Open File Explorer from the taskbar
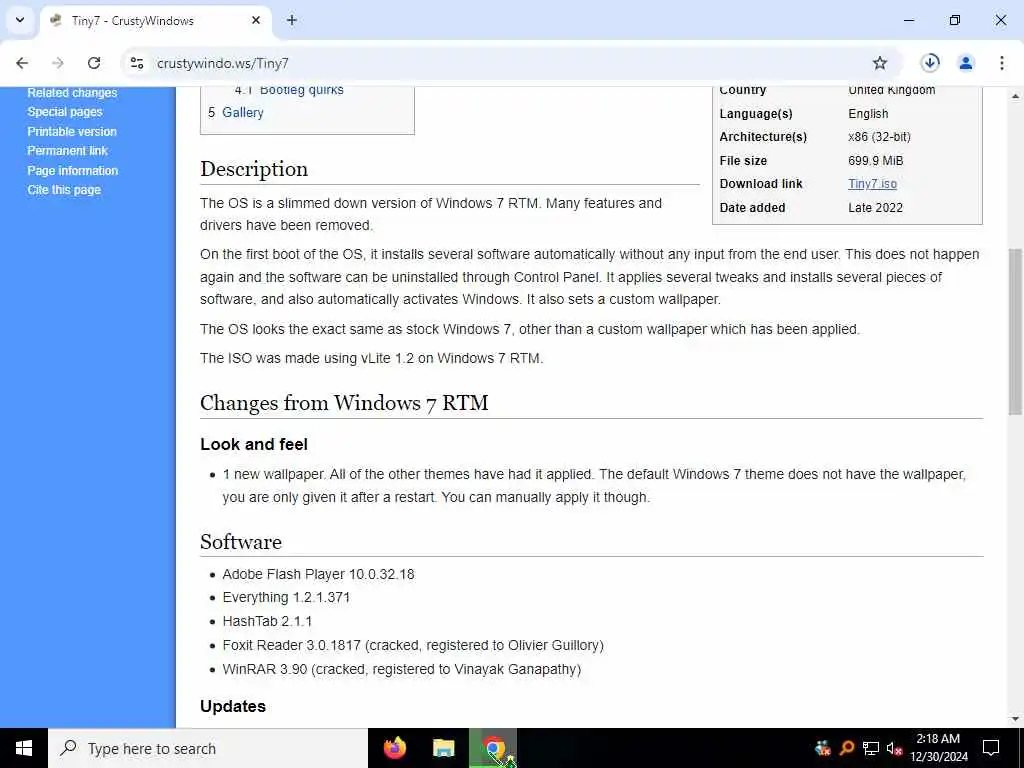This screenshot has width=1024, height=768. [443, 748]
